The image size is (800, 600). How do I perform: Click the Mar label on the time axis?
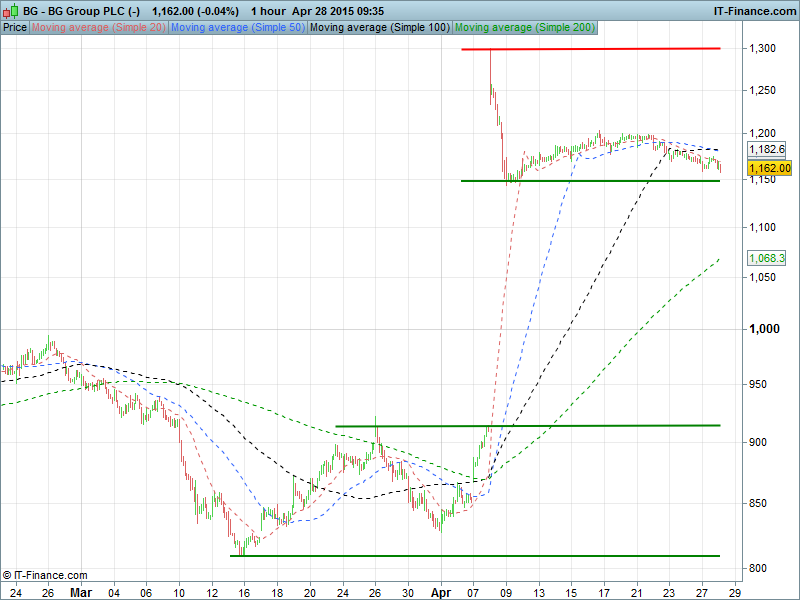[x=81, y=591]
